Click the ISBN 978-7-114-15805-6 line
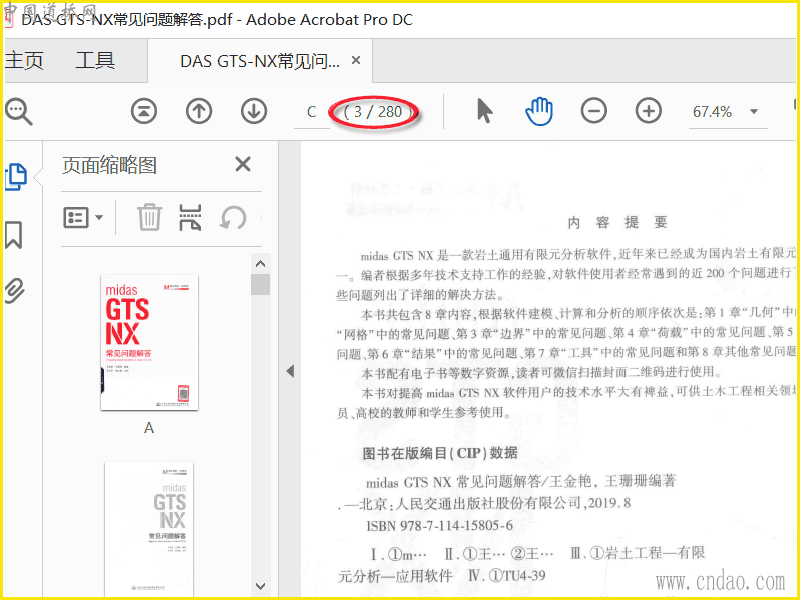The width and height of the screenshot is (800, 600). 439,526
